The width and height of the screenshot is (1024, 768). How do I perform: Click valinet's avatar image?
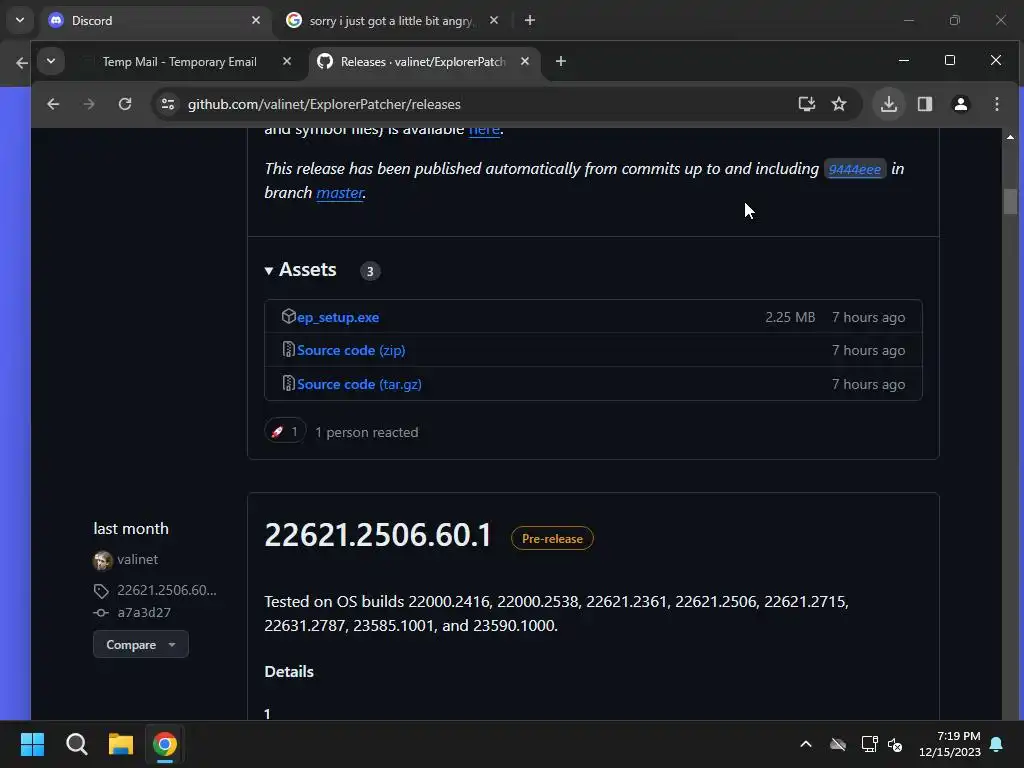point(103,560)
